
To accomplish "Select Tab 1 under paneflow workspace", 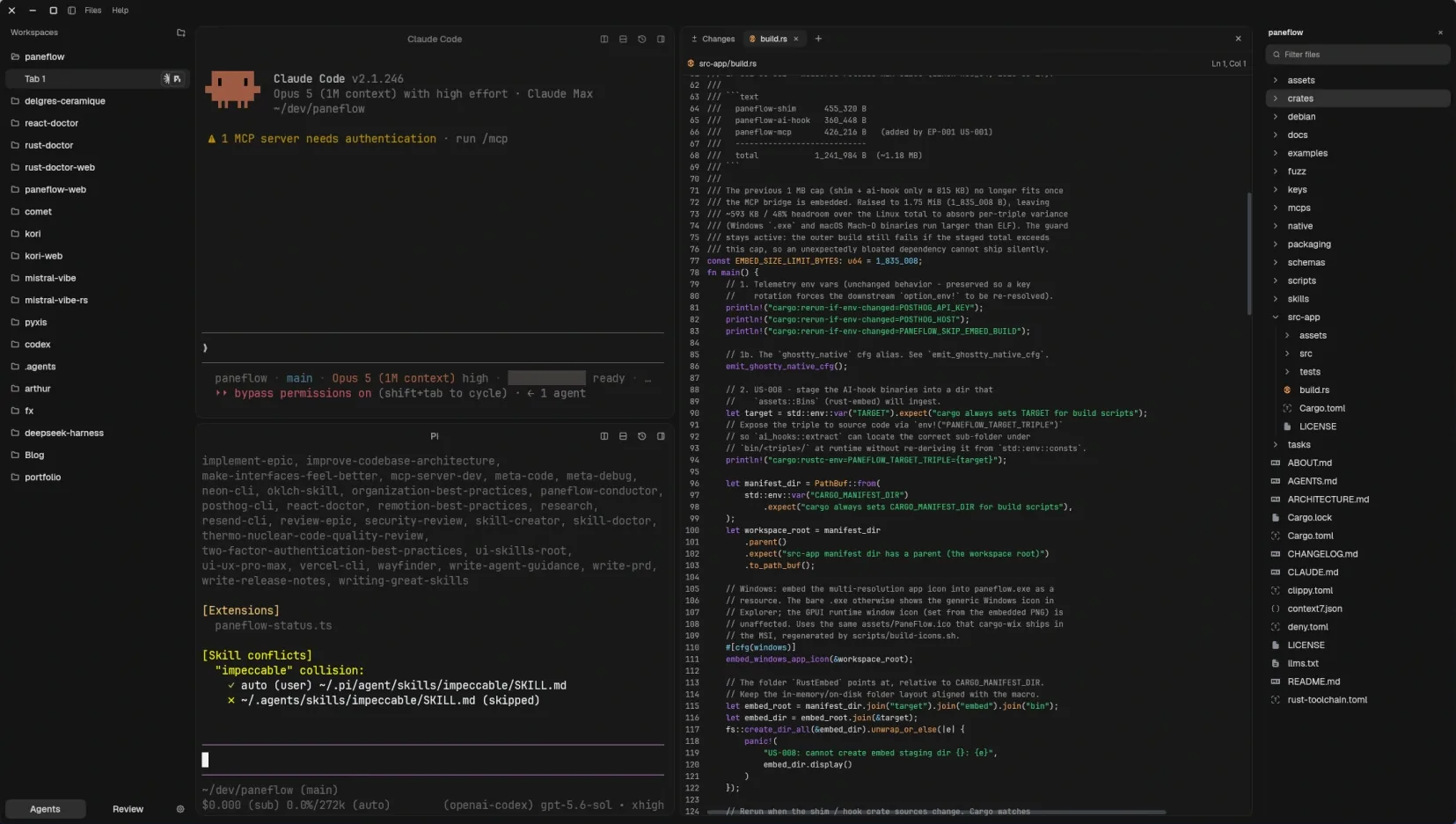I will pos(97,79).
